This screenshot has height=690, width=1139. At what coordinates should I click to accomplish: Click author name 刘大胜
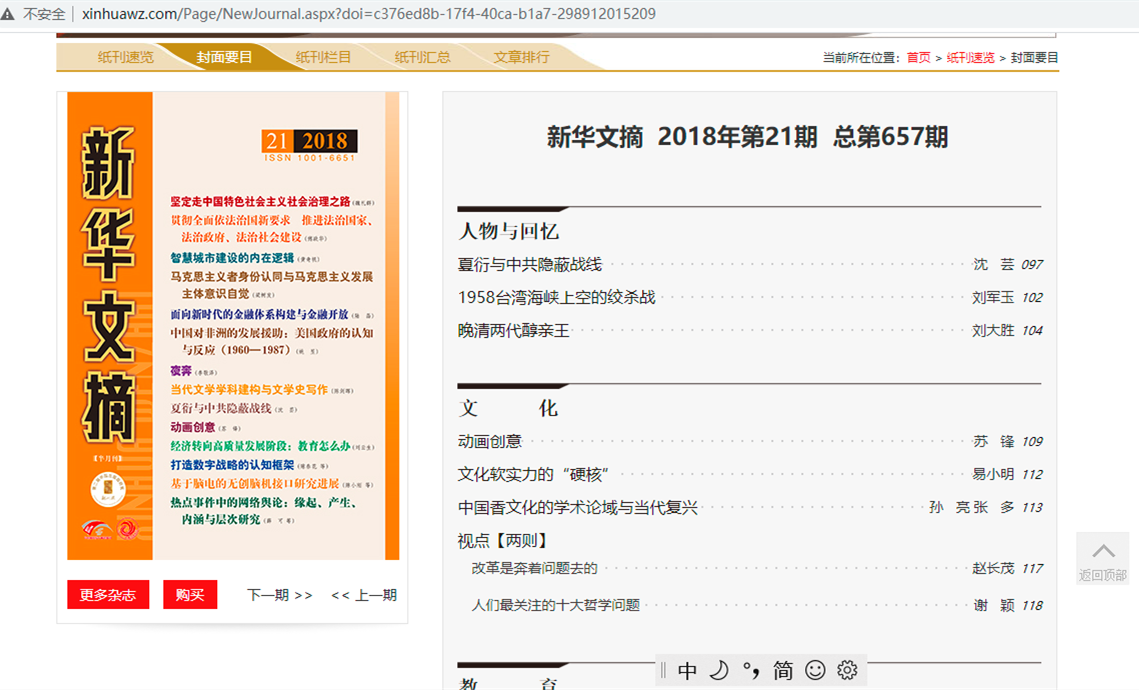pos(993,330)
